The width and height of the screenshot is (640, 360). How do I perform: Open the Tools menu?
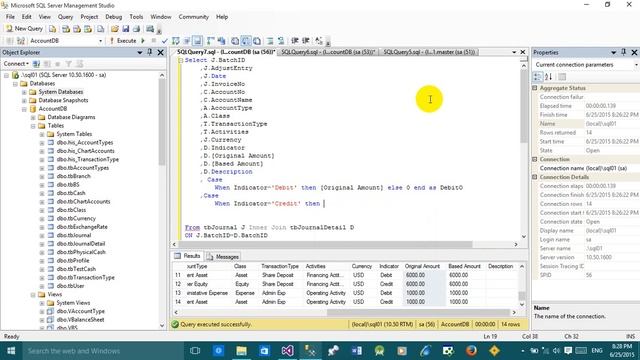point(136,17)
